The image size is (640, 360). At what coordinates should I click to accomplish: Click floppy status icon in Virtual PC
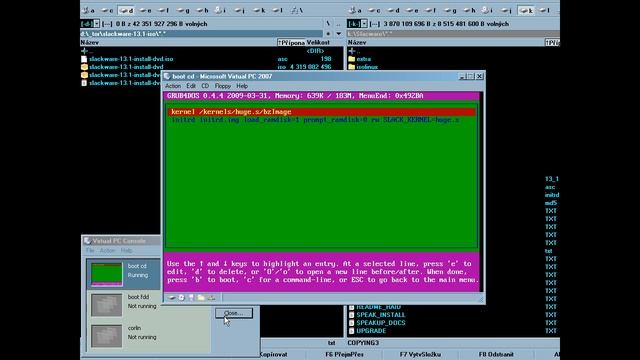point(191,298)
